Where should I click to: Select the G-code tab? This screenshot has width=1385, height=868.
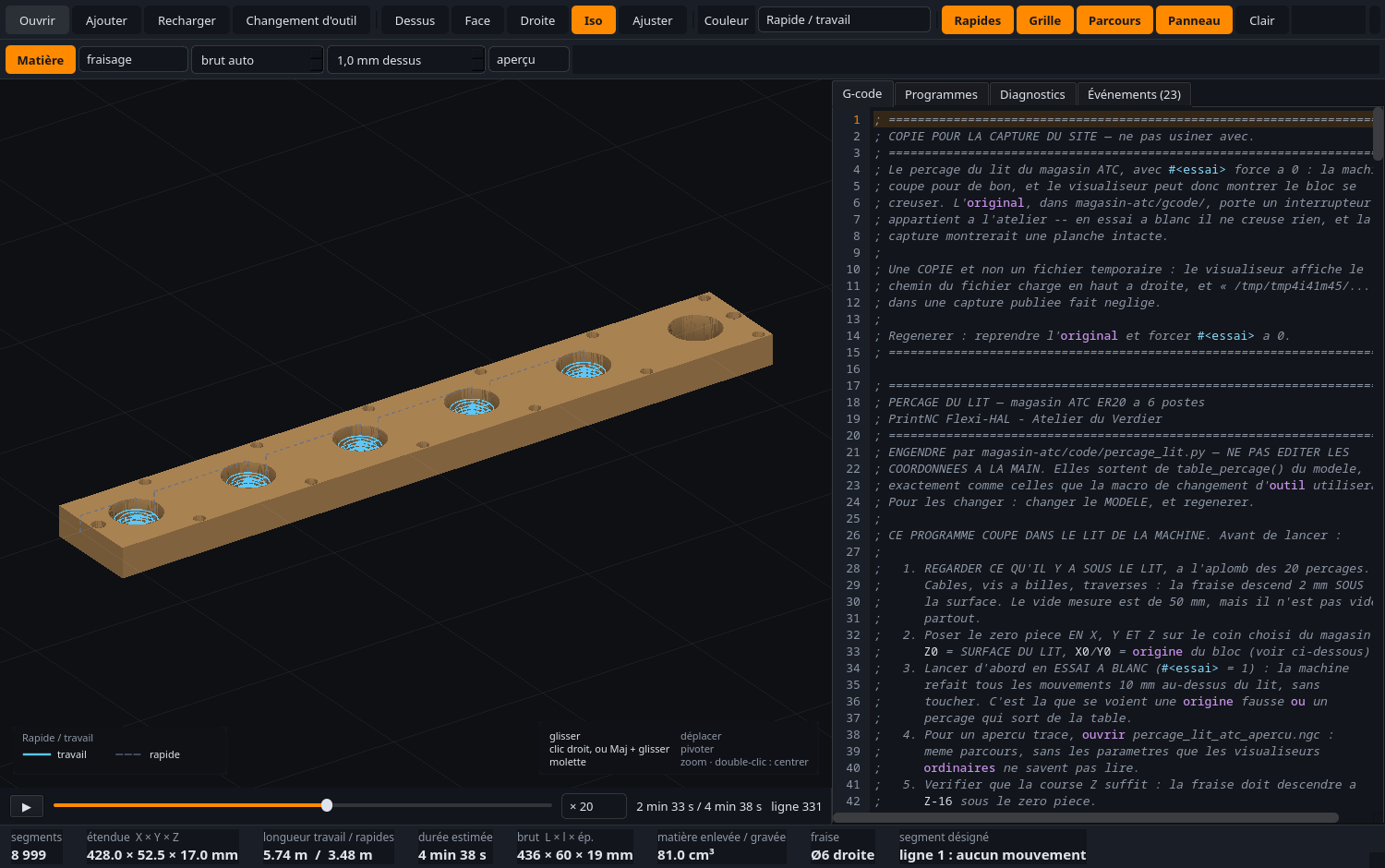point(862,94)
